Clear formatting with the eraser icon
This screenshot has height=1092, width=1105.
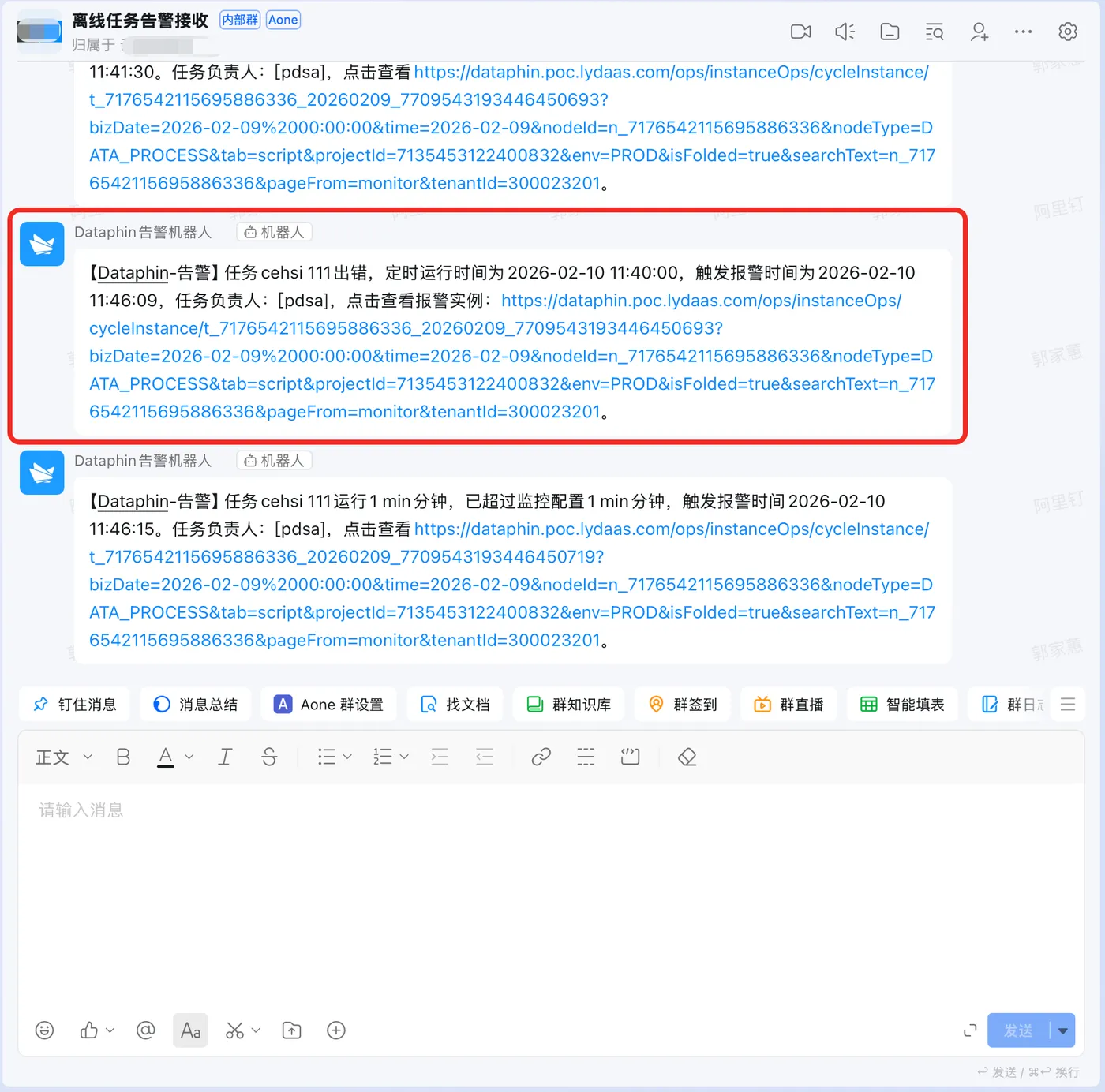pos(687,757)
